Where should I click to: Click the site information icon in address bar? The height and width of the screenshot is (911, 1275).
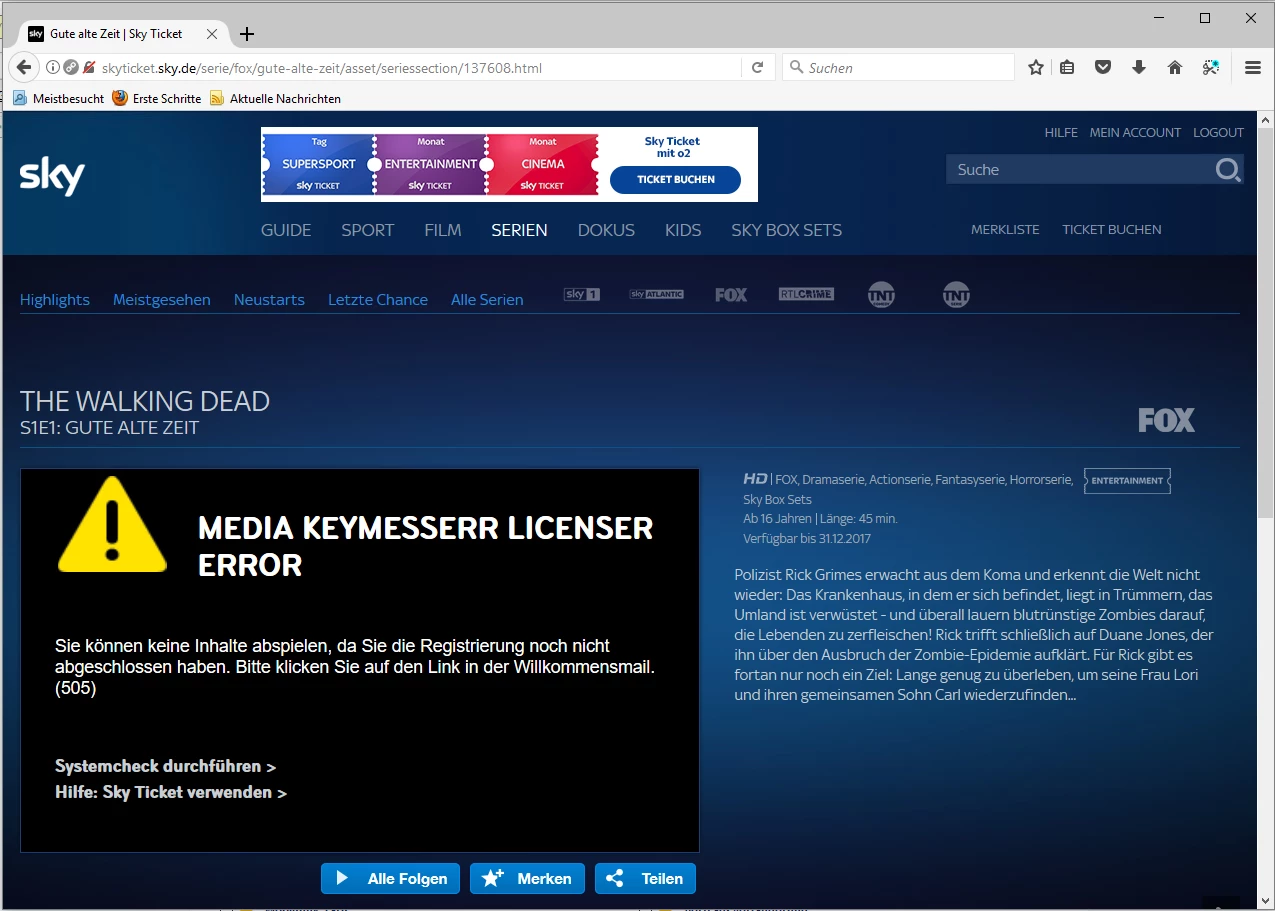coord(54,68)
